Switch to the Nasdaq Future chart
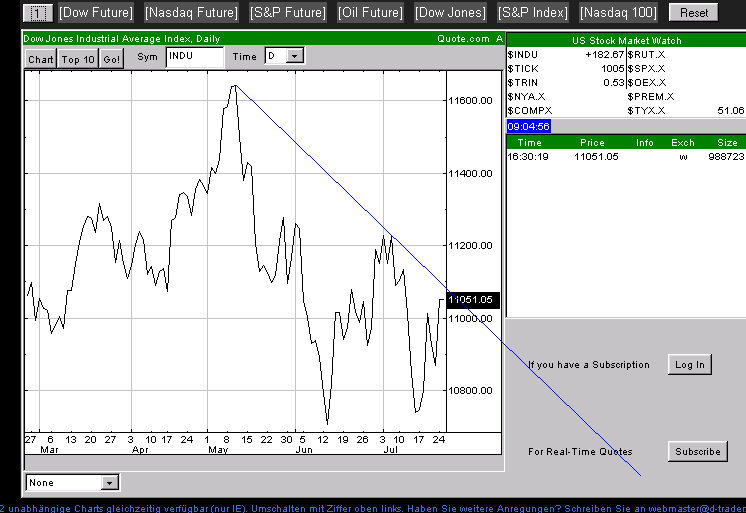Screen dimensions: 746x513 tap(191, 13)
